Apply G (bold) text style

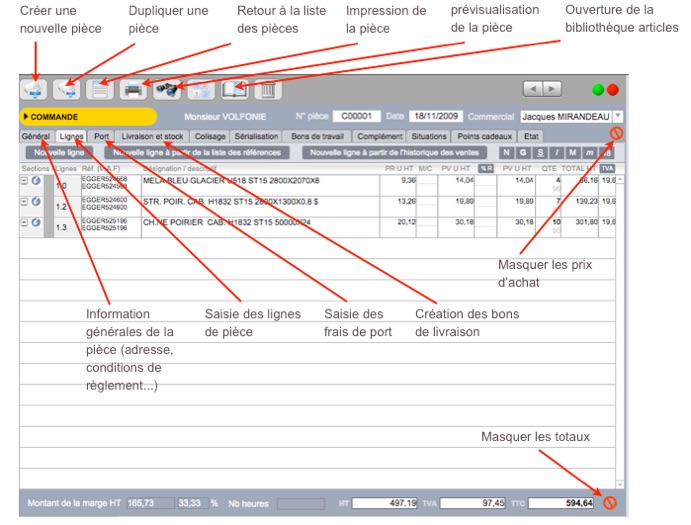point(523,153)
